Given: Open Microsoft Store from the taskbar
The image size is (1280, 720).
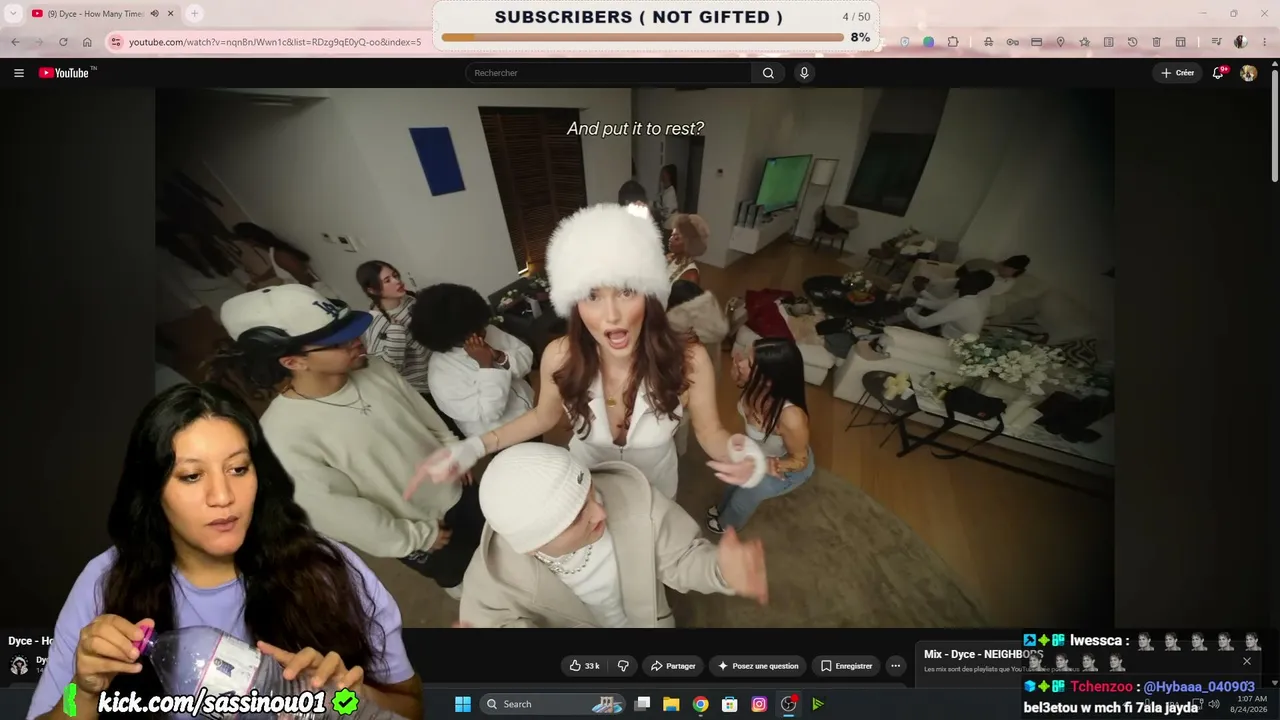Looking at the screenshot, I should coord(730,704).
